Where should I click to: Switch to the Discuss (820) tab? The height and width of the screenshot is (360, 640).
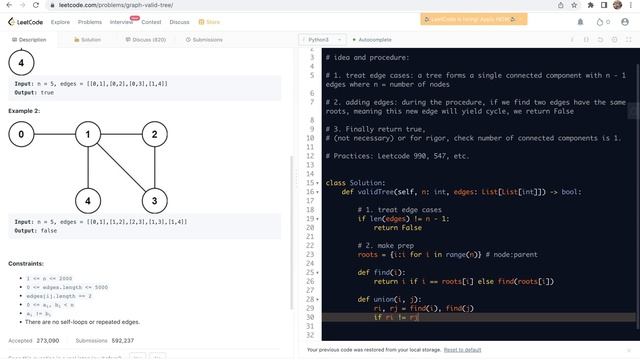(146, 40)
